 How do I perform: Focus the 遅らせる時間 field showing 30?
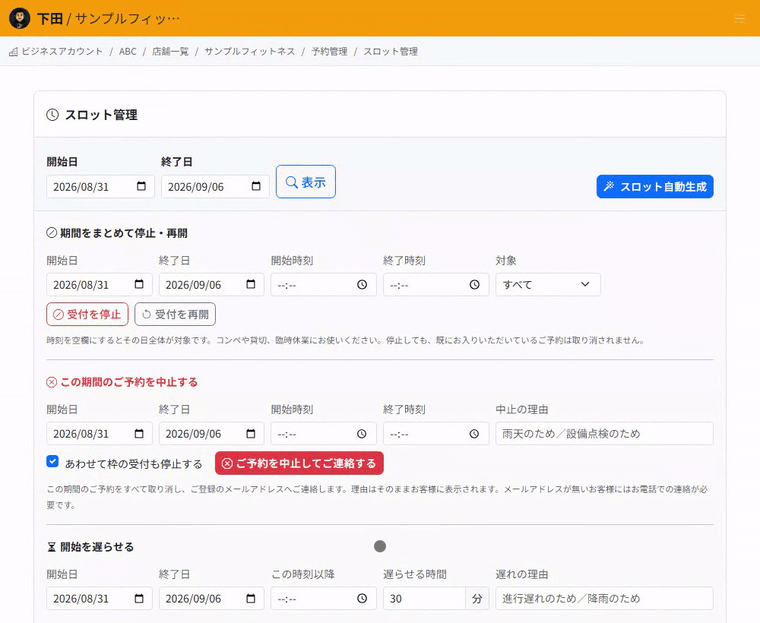pos(424,598)
